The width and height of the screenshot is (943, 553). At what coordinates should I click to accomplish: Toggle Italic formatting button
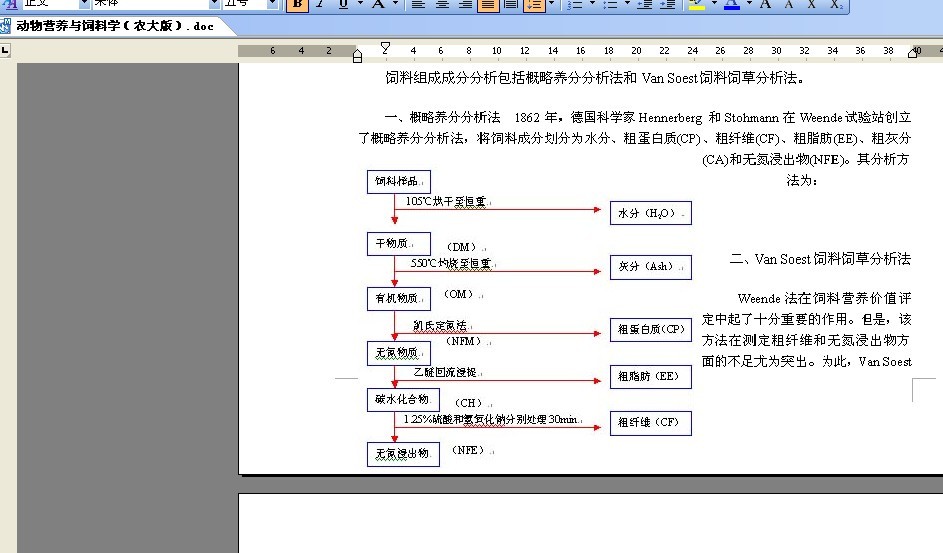(320, 5)
